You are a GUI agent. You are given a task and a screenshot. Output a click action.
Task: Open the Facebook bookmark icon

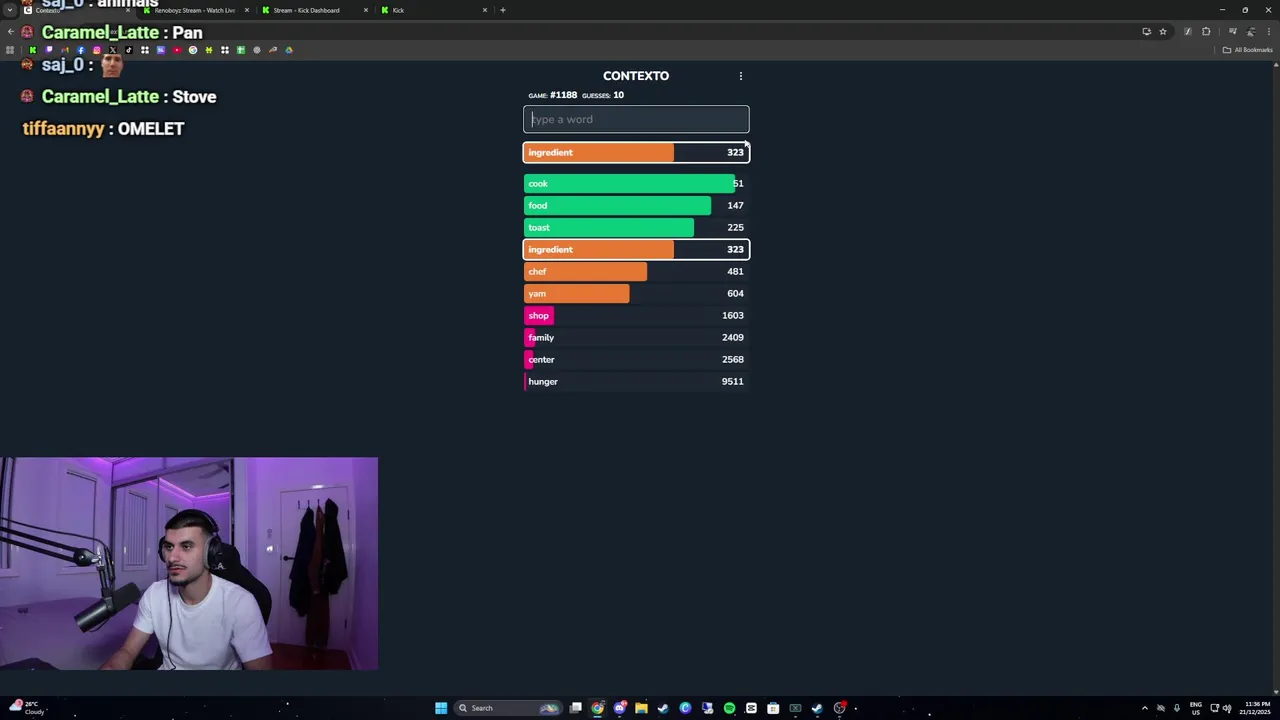pyautogui.click(x=80, y=50)
